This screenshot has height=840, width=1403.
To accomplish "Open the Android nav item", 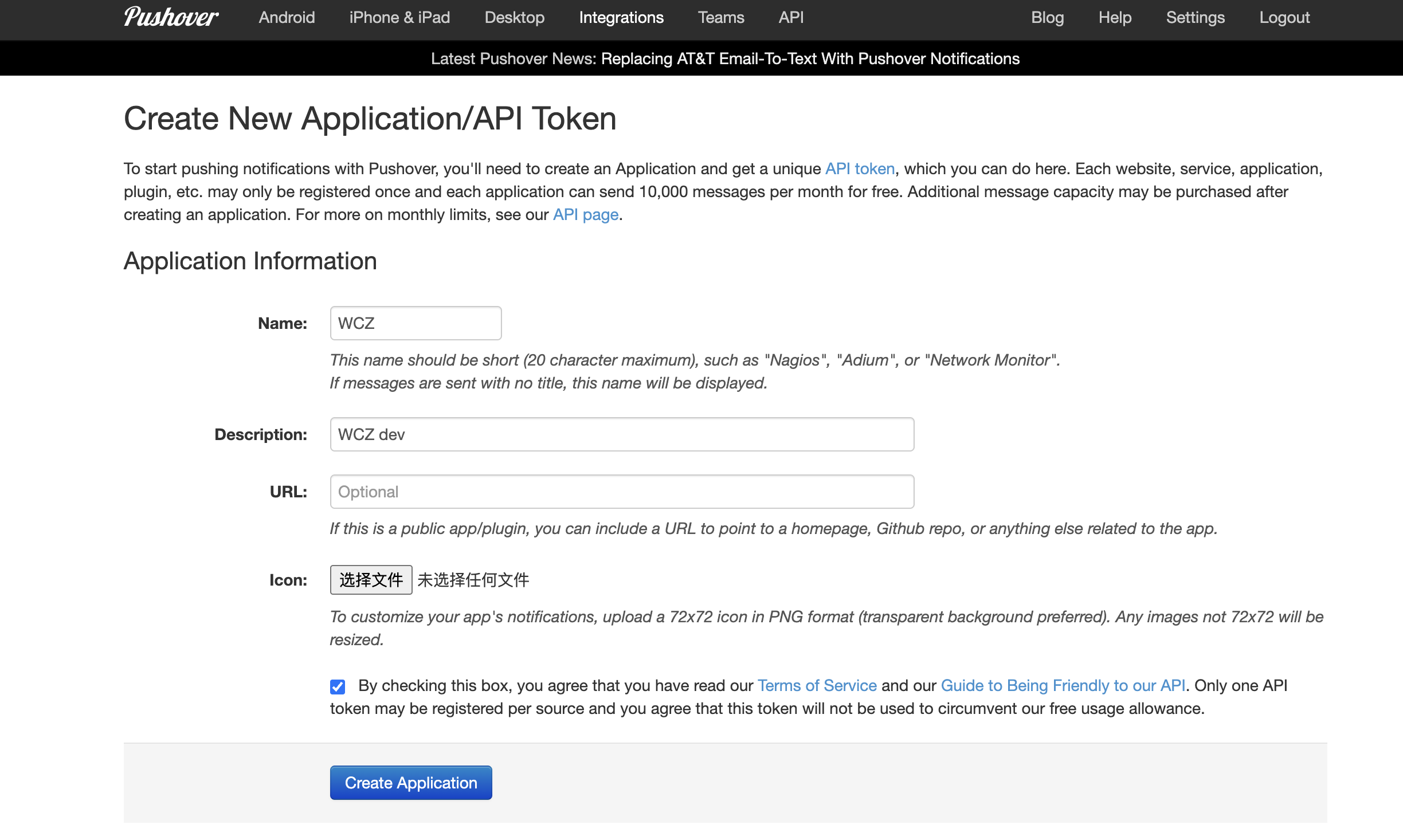I will point(287,17).
